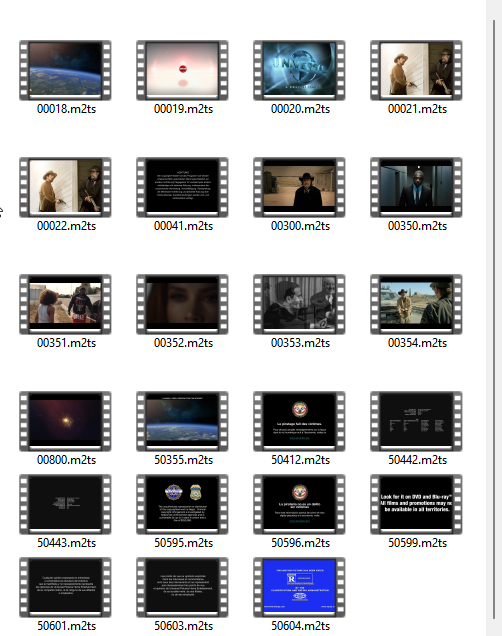Select the 00350.m2ts video thumbnail
Image resolution: width=502 pixels, height=636 pixels.
pos(416,187)
